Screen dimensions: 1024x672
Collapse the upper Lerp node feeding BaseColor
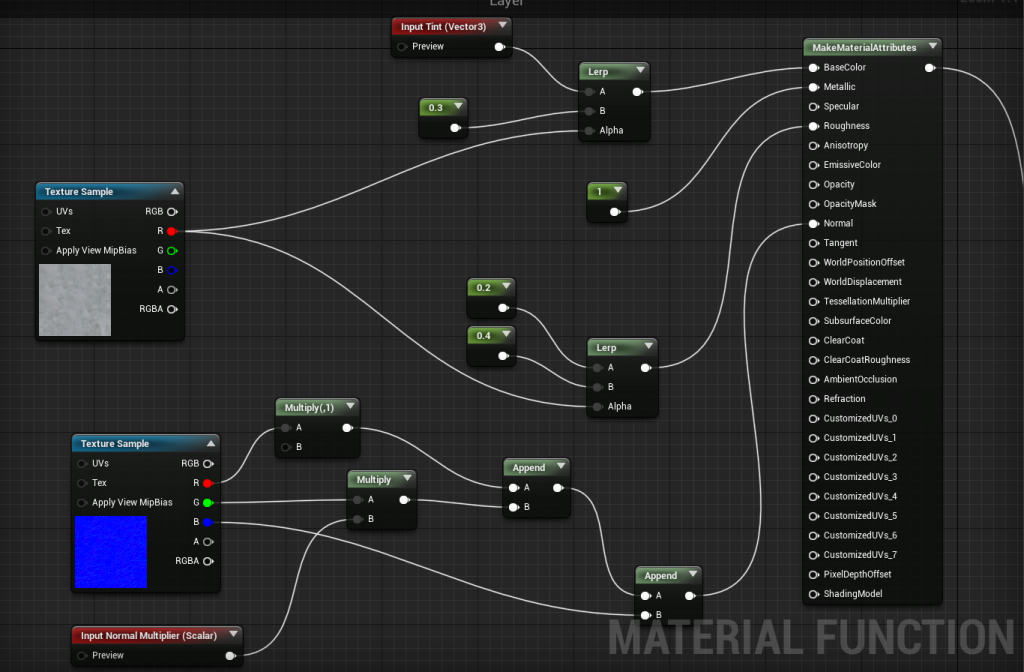click(x=640, y=70)
